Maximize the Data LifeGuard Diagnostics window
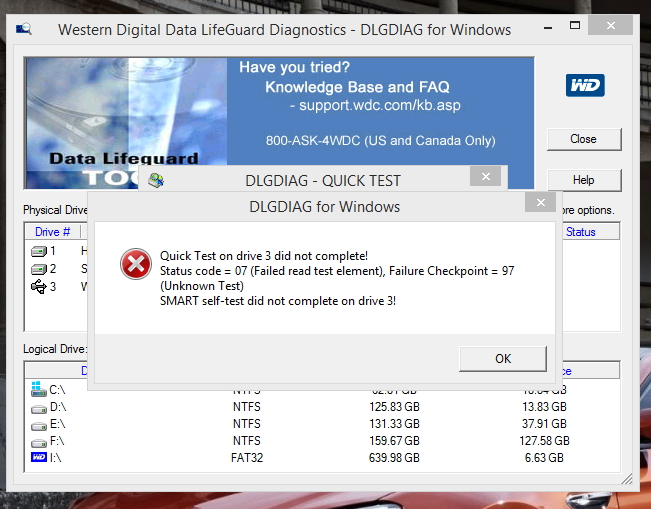 click(575, 25)
